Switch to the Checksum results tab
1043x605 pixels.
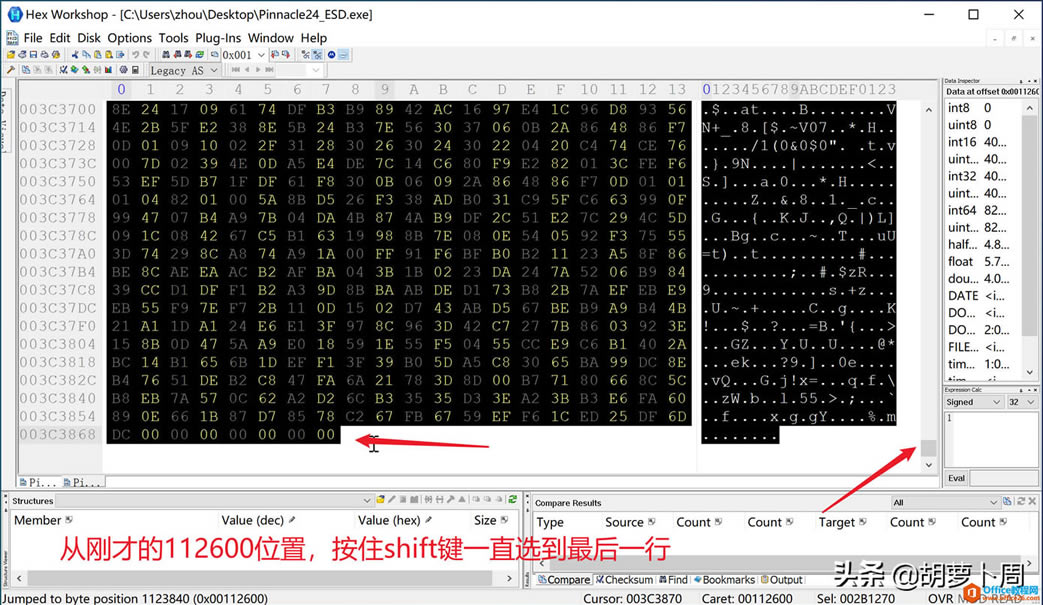(624, 580)
